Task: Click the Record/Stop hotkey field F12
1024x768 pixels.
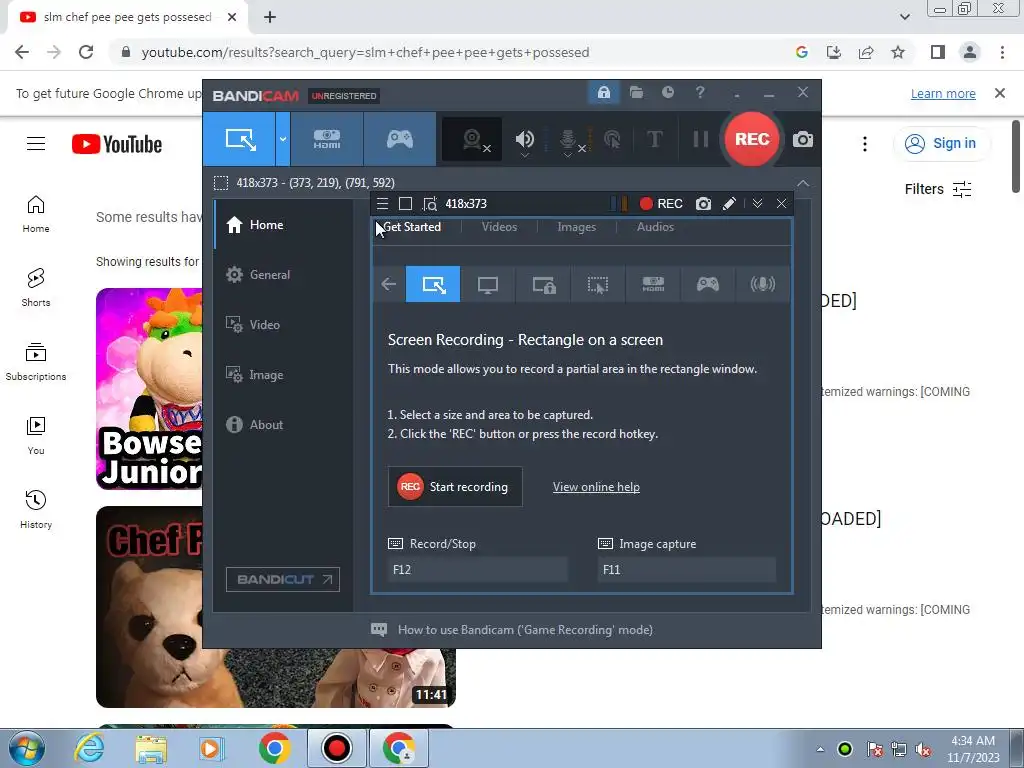Action: pos(477,569)
